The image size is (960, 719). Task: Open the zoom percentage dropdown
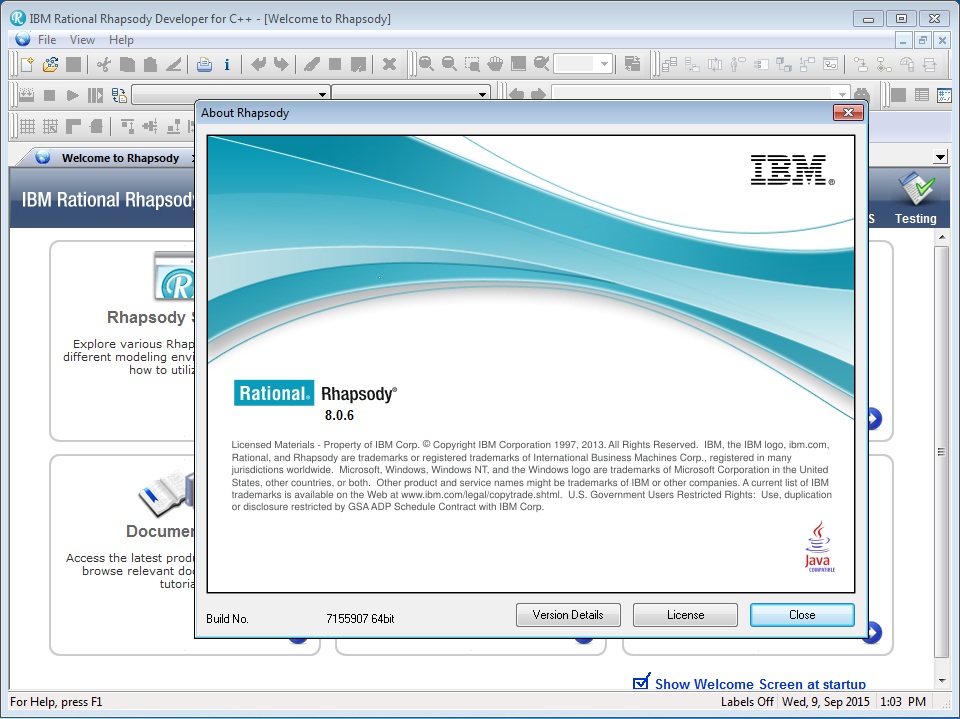tap(604, 64)
